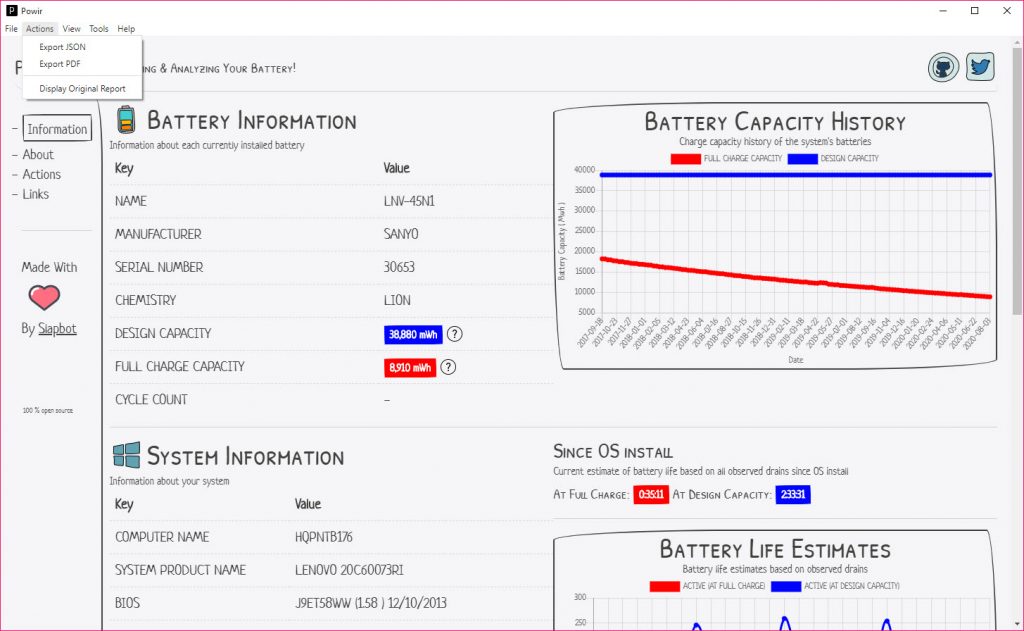Image resolution: width=1024 pixels, height=631 pixels.
Task: Click the HQPNTB176 computer name value
Action: pos(324,537)
